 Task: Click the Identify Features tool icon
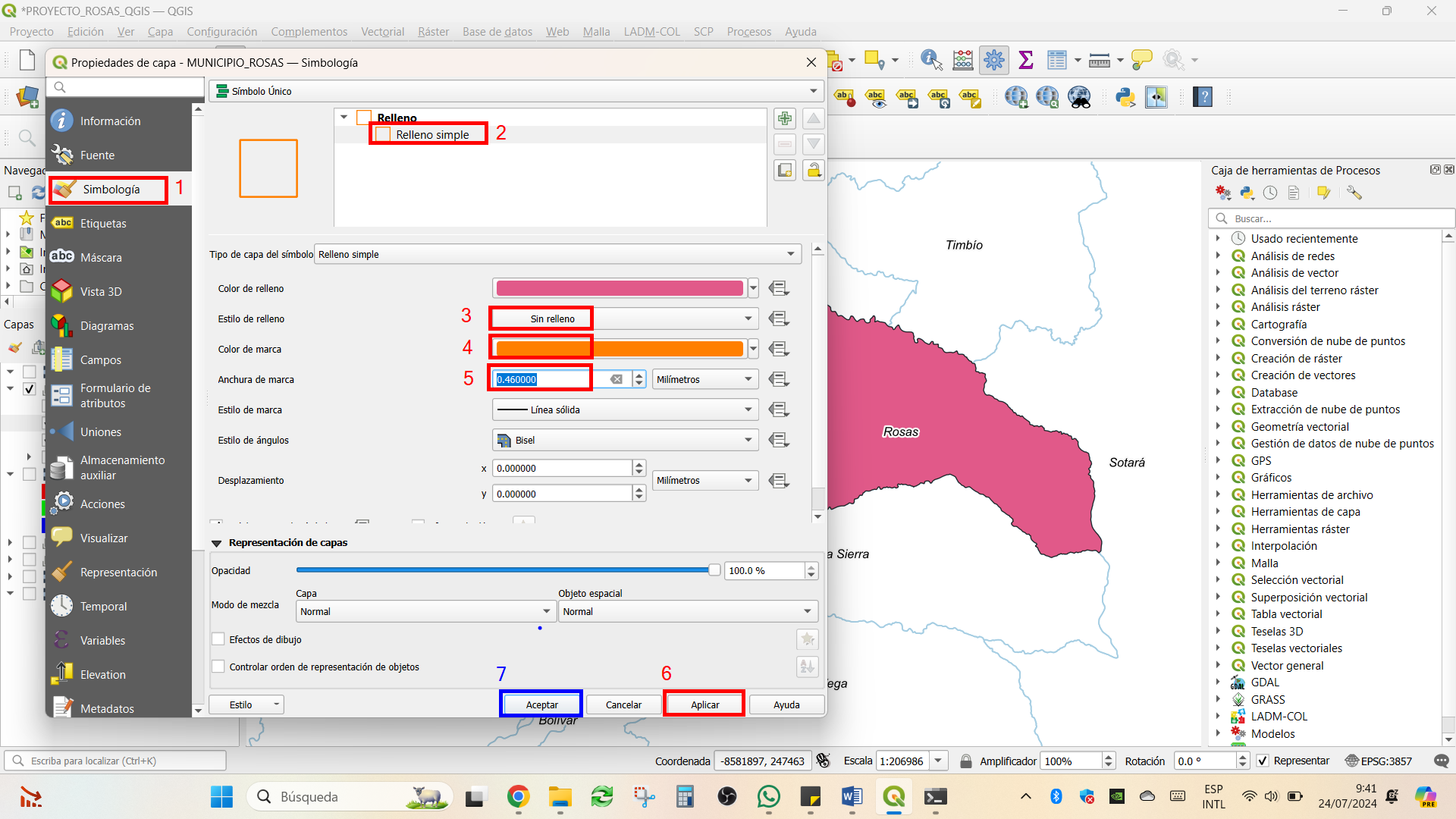point(931,60)
